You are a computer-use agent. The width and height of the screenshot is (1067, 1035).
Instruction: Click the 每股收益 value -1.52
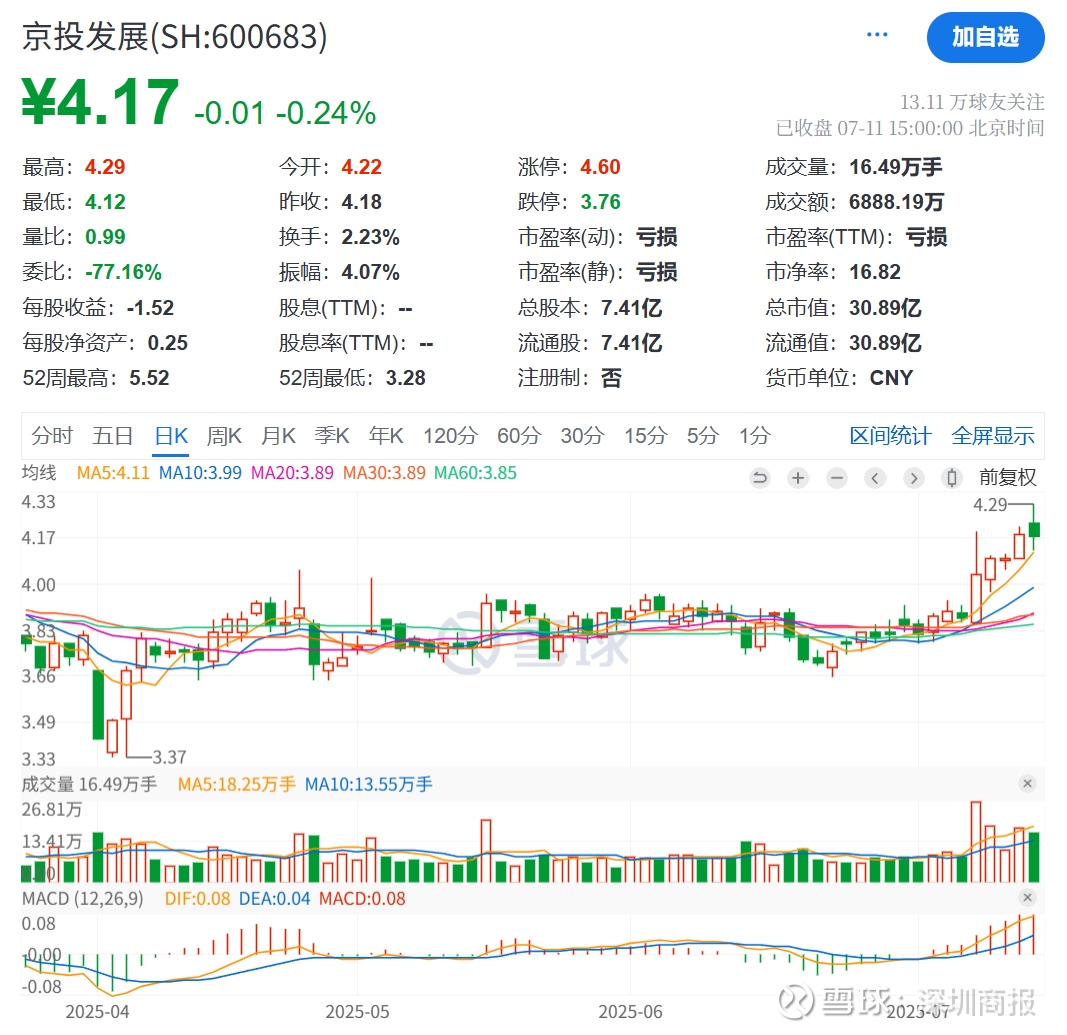[x=150, y=308]
